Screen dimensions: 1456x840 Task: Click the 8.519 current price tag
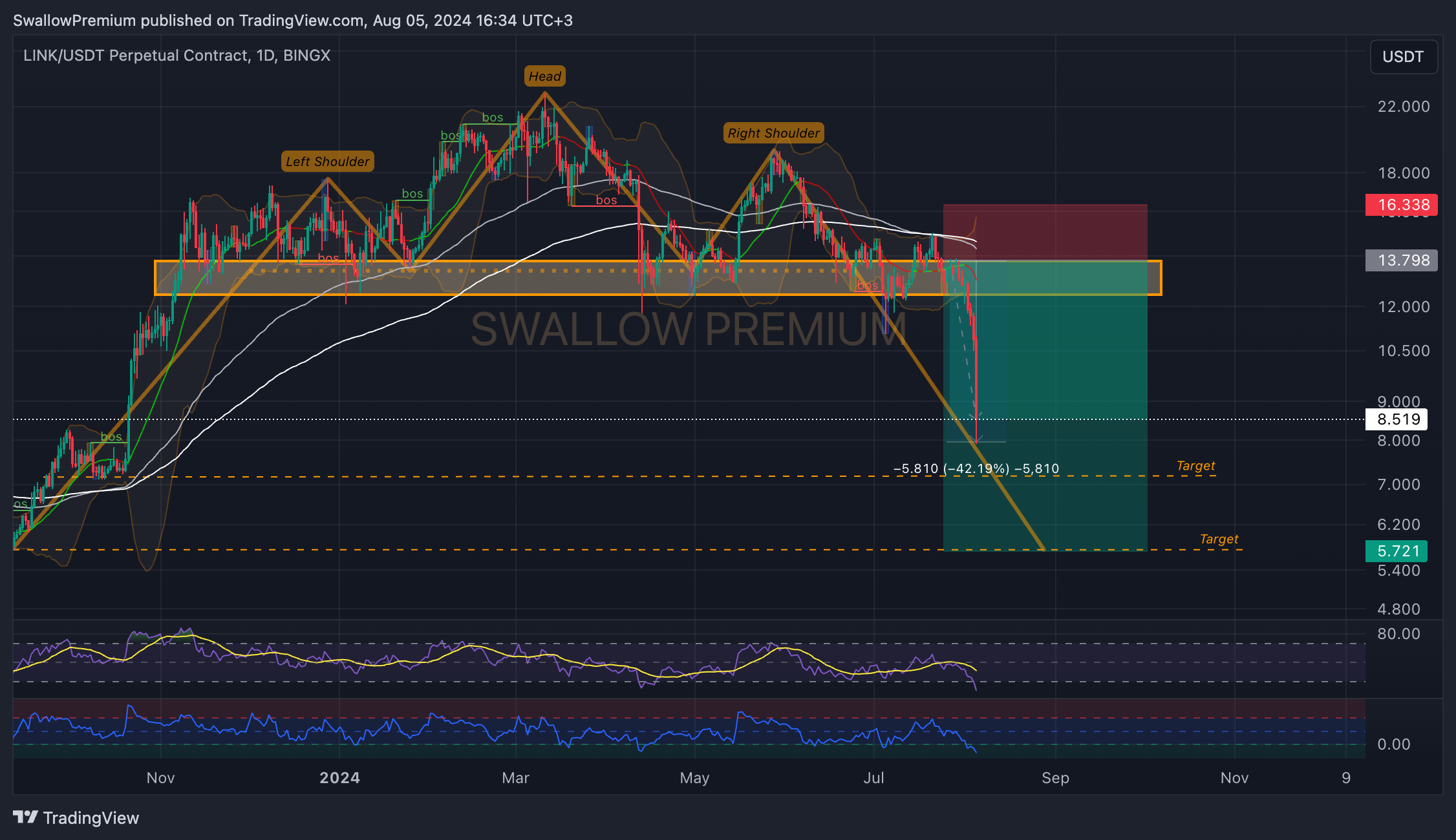[1397, 419]
